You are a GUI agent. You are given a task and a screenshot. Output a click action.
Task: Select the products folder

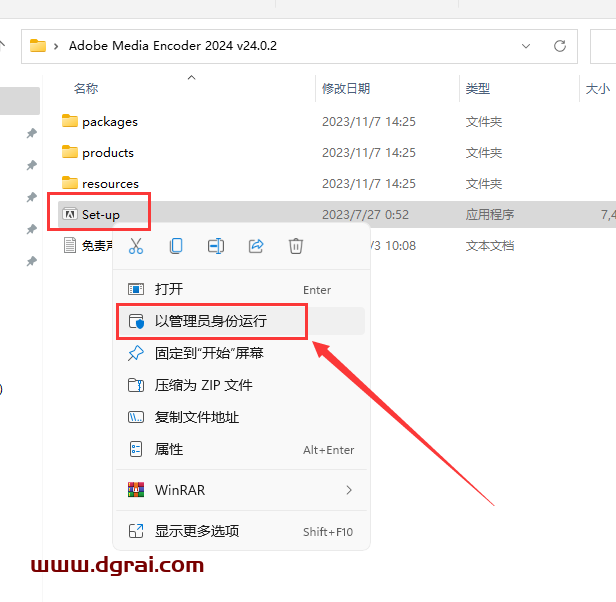point(108,152)
